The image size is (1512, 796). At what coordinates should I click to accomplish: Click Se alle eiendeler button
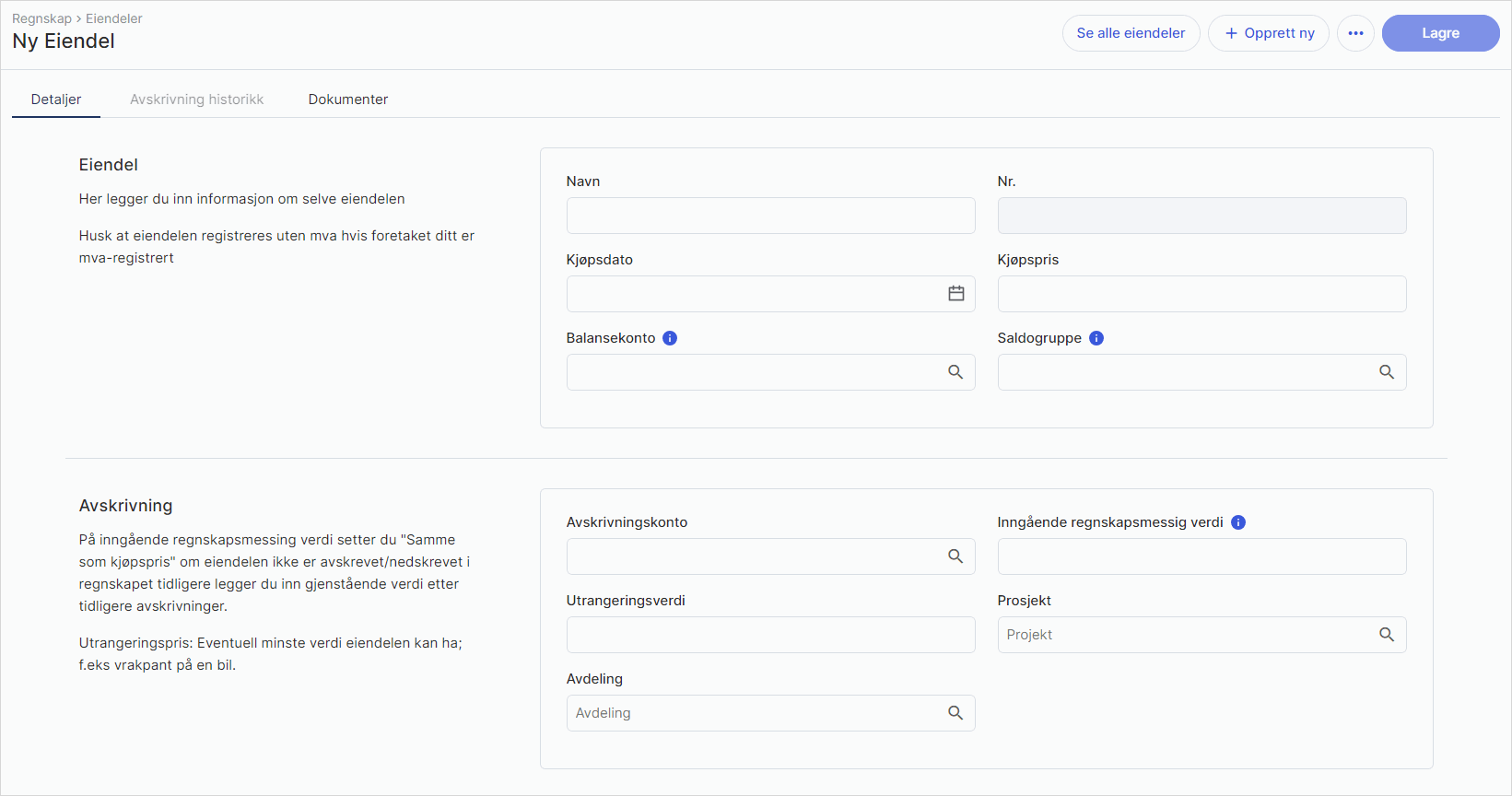[1131, 33]
